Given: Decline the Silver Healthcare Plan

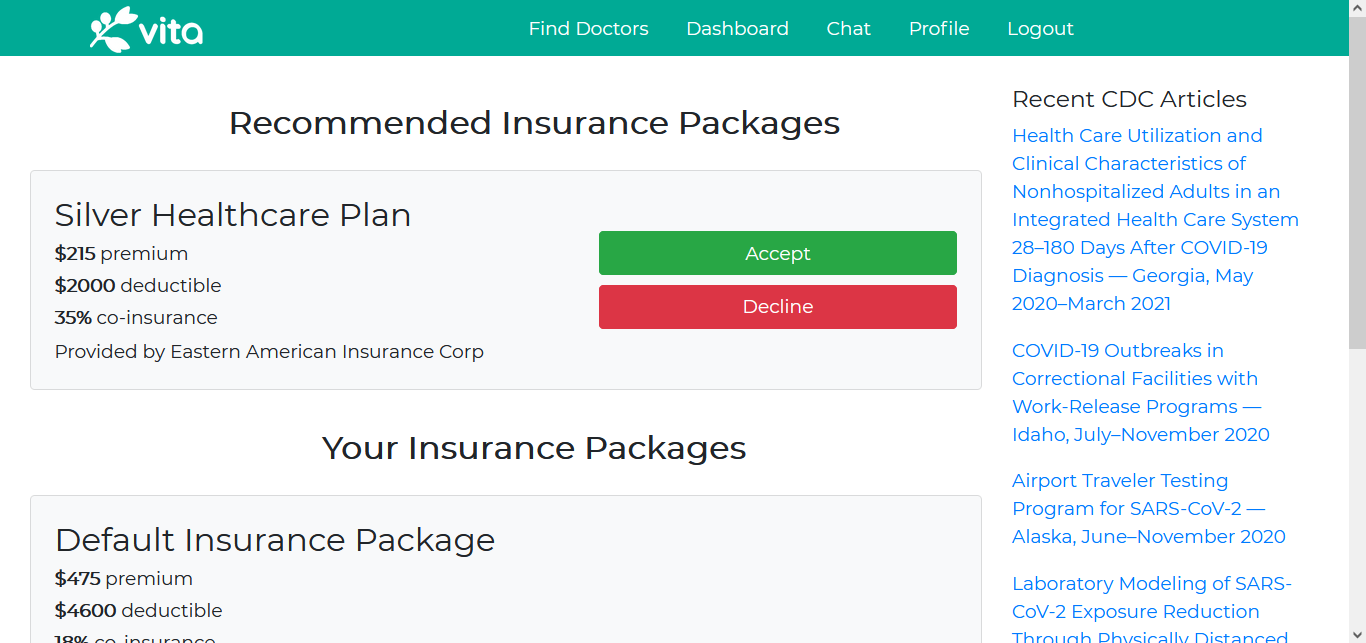Looking at the screenshot, I should tap(777, 307).
